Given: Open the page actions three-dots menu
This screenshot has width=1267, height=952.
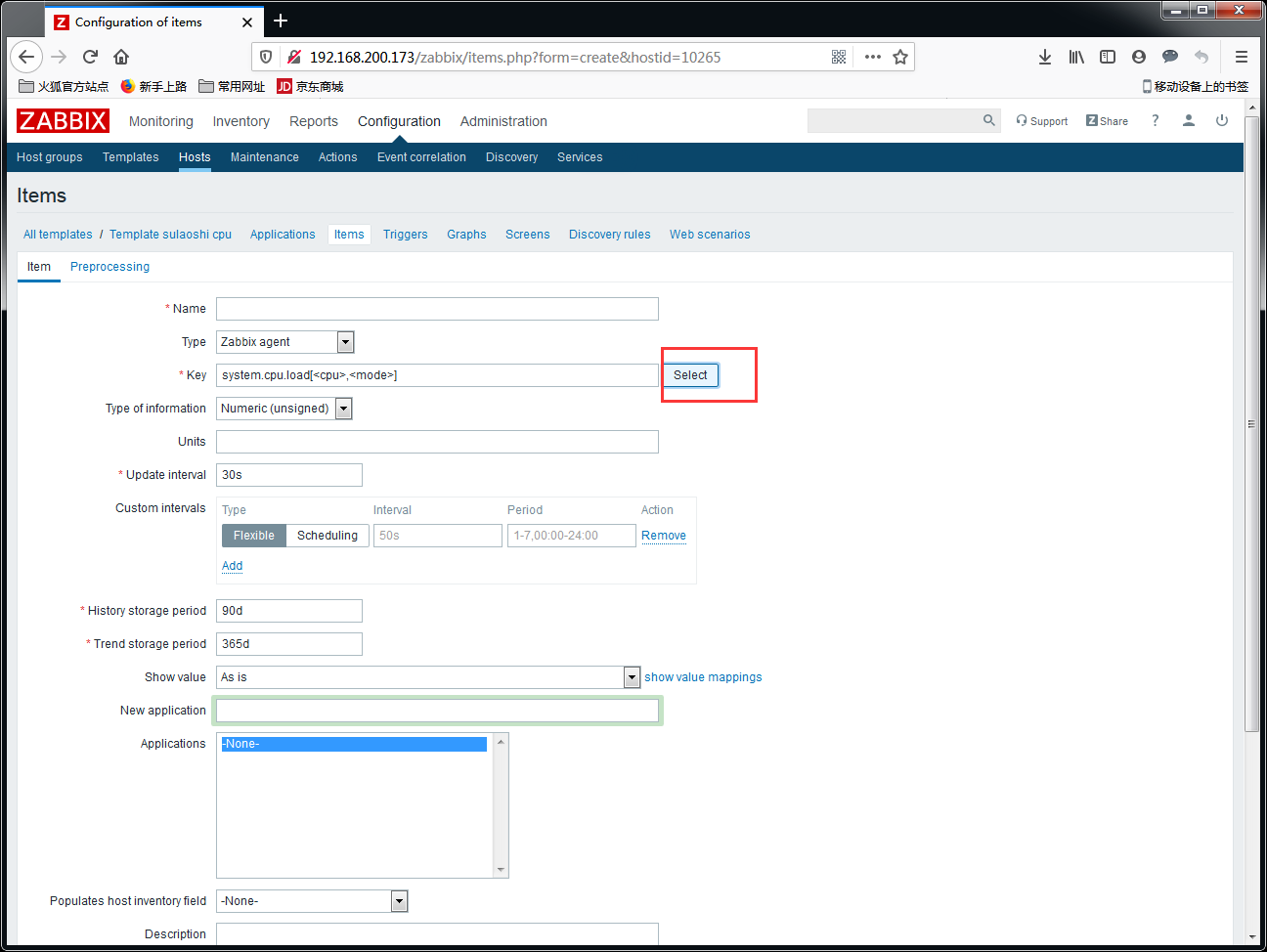Looking at the screenshot, I should 873,57.
